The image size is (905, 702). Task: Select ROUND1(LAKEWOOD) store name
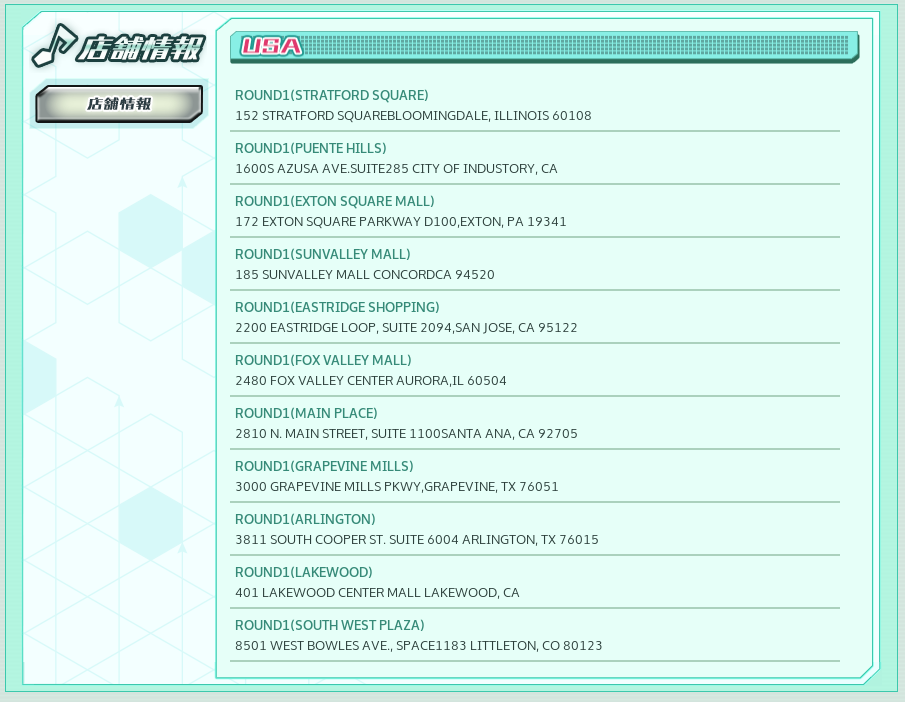click(304, 573)
